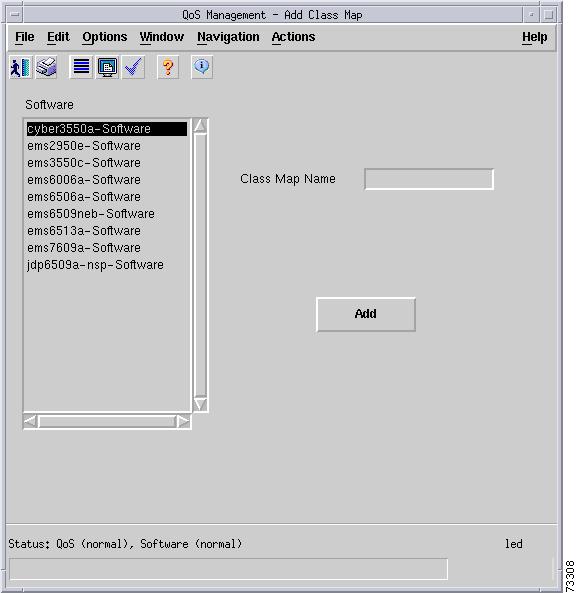Click the list scroll down arrow

point(200,404)
